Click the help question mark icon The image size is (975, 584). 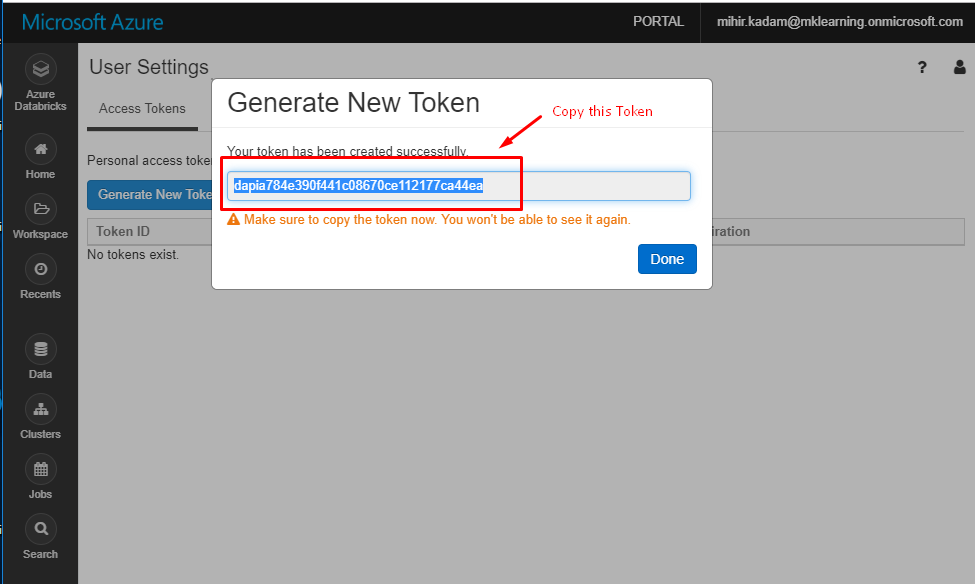click(922, 67)
